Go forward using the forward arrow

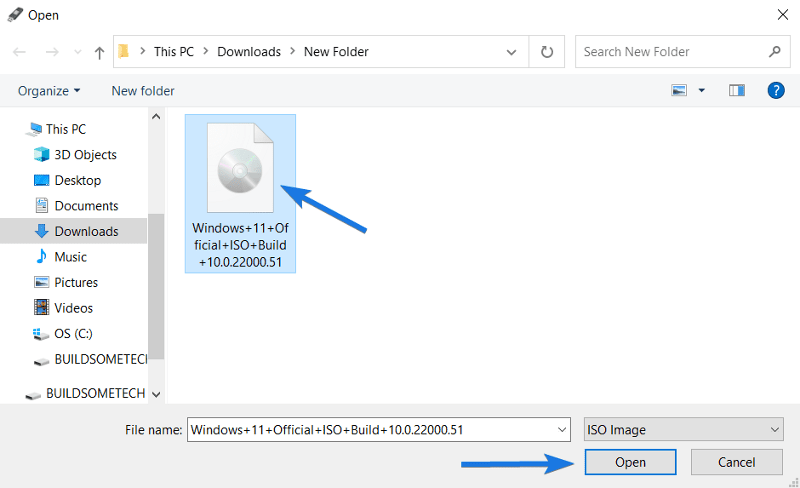[52, 52]
